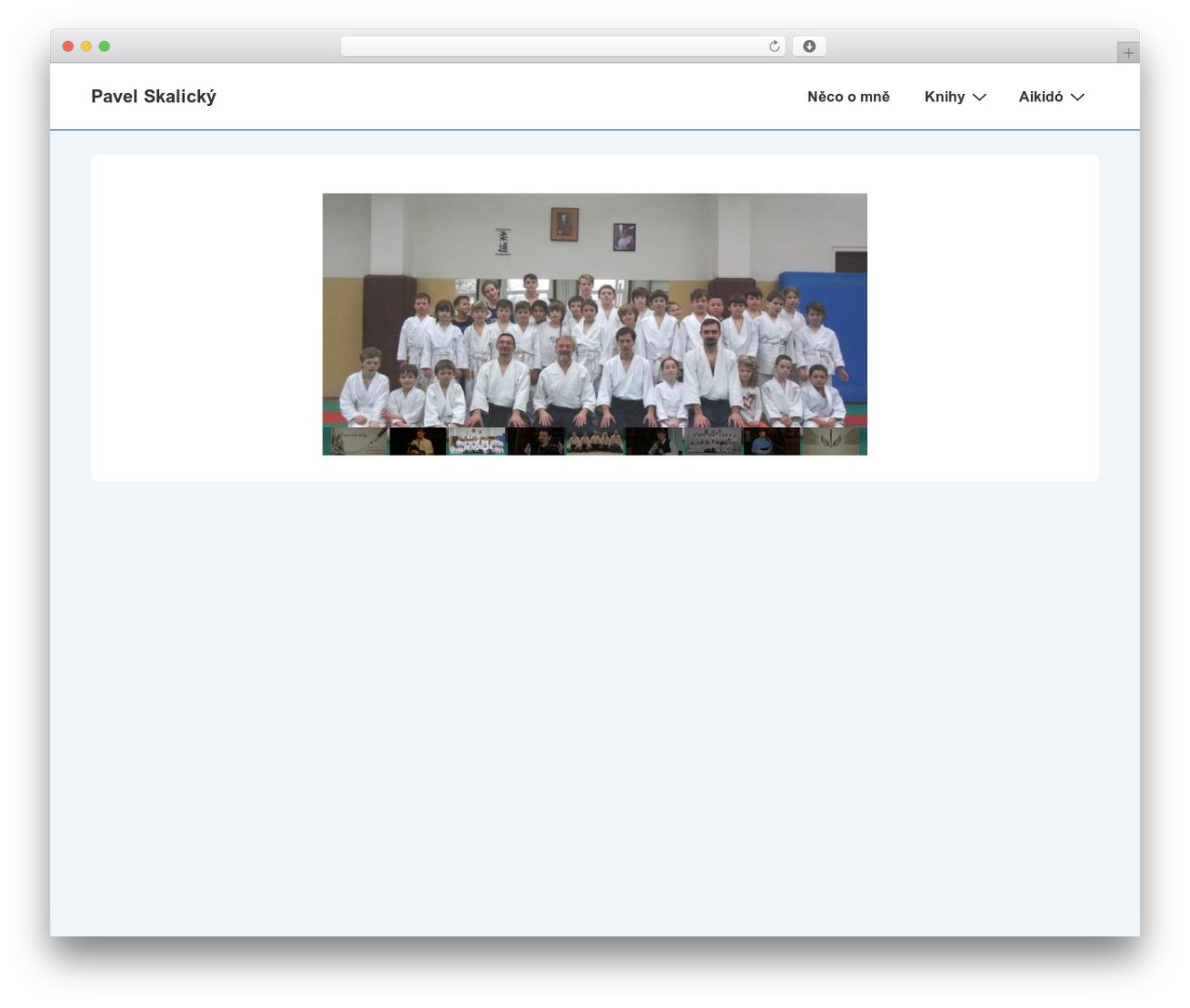The width and height of the screenshot is (1190, 1008).
Task: Open browser downloads arrow icon
Action: click(x=809, y=46)
